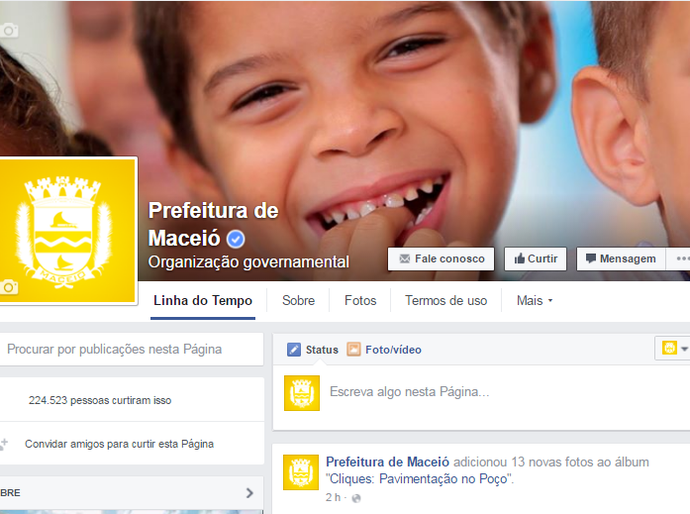
Task: Click the Fale conosco button
Action: pyautogui.click(x=441, y=259)
